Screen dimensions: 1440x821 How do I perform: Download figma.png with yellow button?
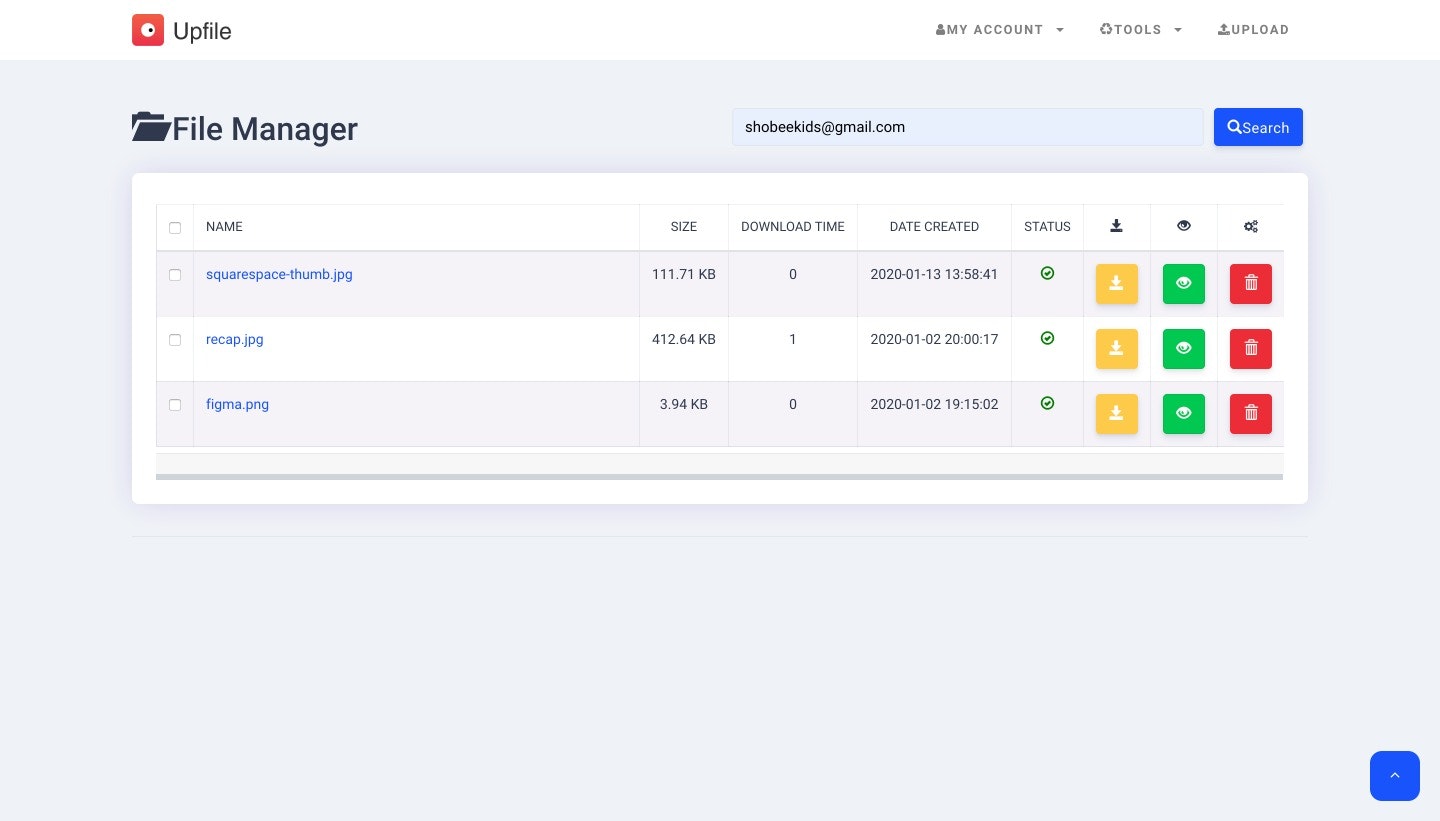click(1117, 414)
